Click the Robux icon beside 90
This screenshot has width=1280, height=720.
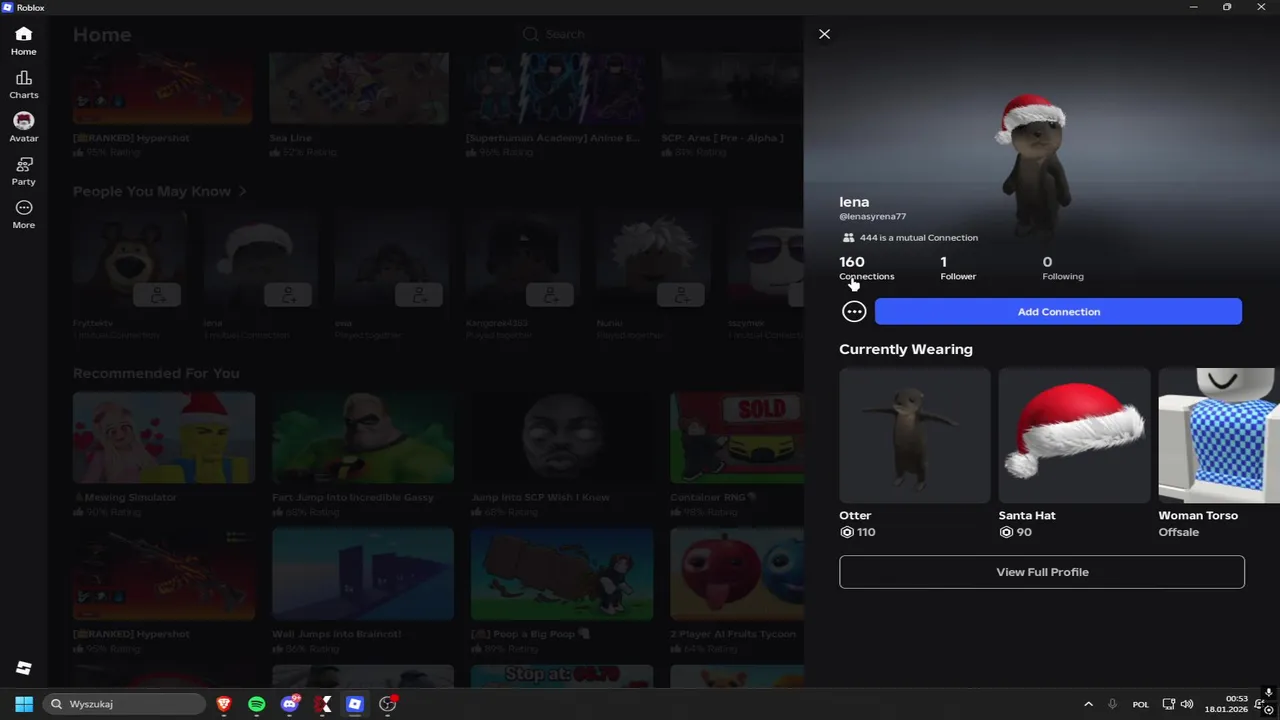pyautogui.click(x=1006, y=532)
